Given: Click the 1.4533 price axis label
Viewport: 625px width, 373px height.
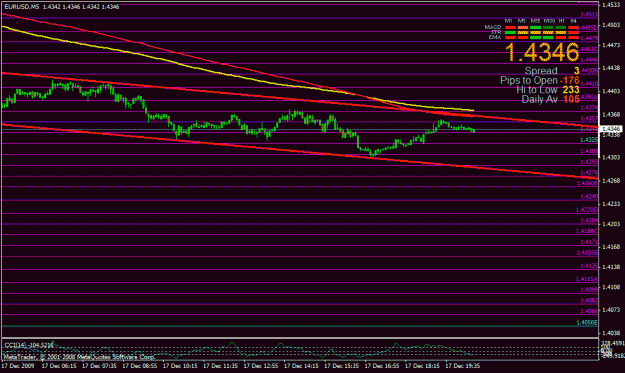Looking at the screenshot, I should pos(610,5).
